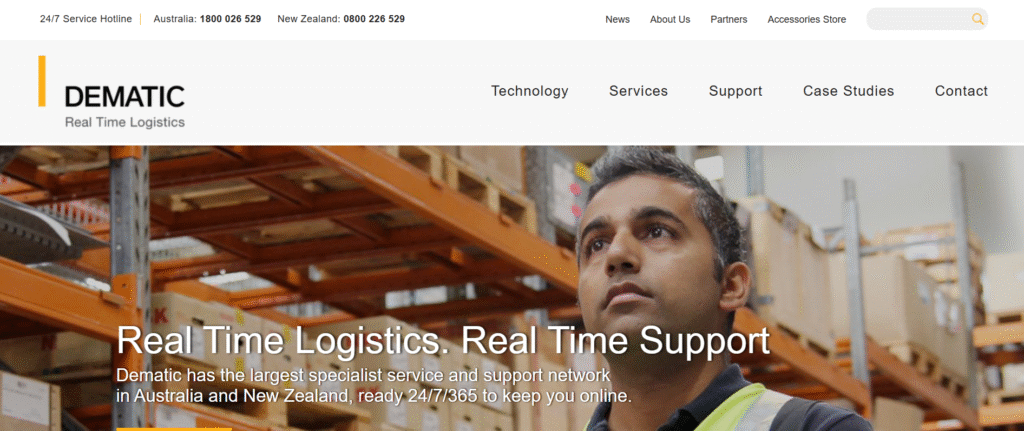Image resolution: width=1024 pixels, height=431 pixels.
Task: Click the New Zealand number 0800 226 529
Action: coord(374,19)
